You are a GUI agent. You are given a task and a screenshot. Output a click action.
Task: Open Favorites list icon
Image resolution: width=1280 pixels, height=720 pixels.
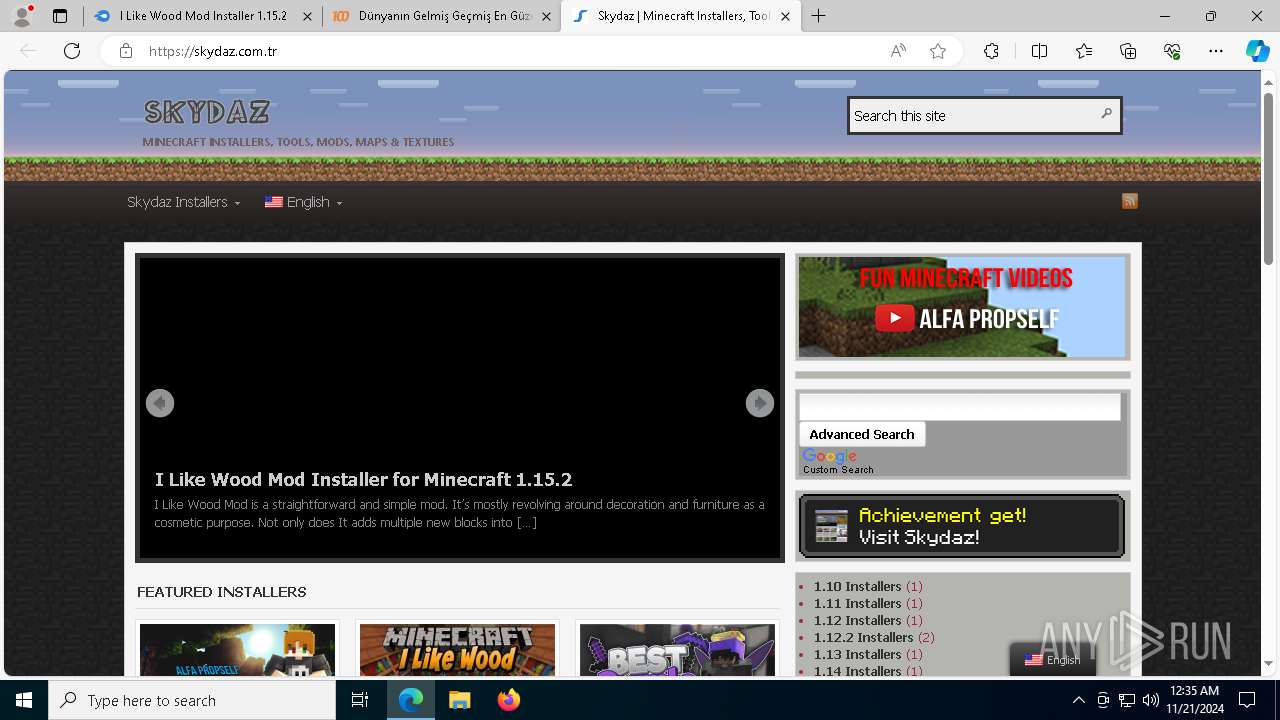tap(1084, 51)
